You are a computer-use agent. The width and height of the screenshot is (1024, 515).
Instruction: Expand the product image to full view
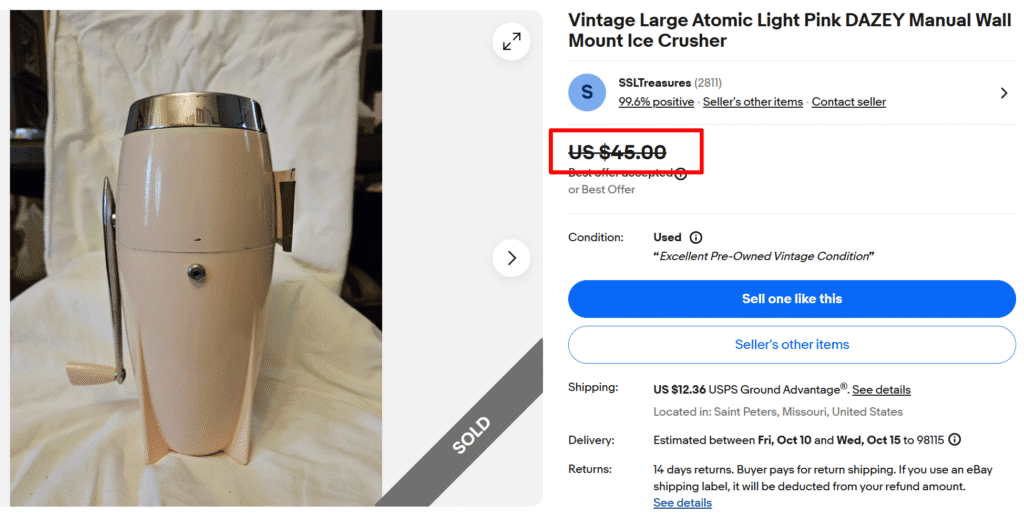(511, 42)
